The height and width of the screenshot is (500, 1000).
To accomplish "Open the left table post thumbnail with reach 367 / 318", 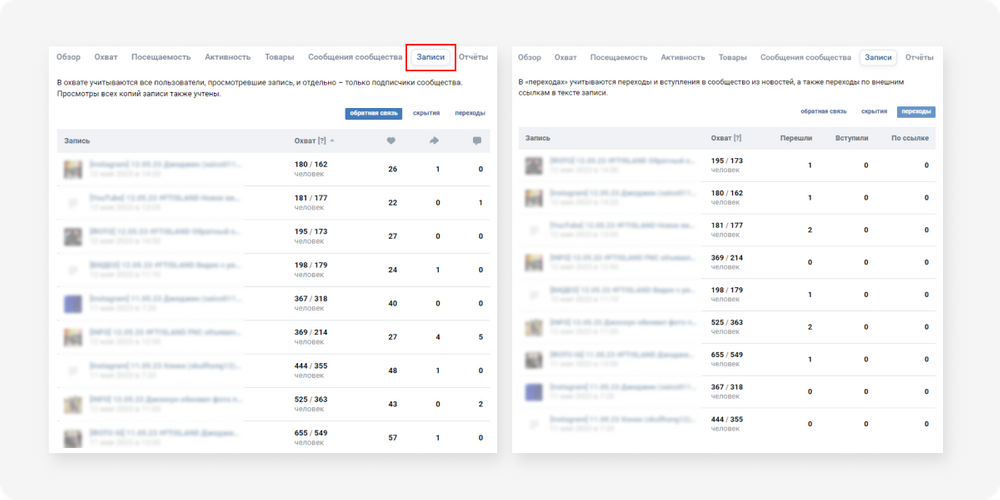I will point(72,303).
